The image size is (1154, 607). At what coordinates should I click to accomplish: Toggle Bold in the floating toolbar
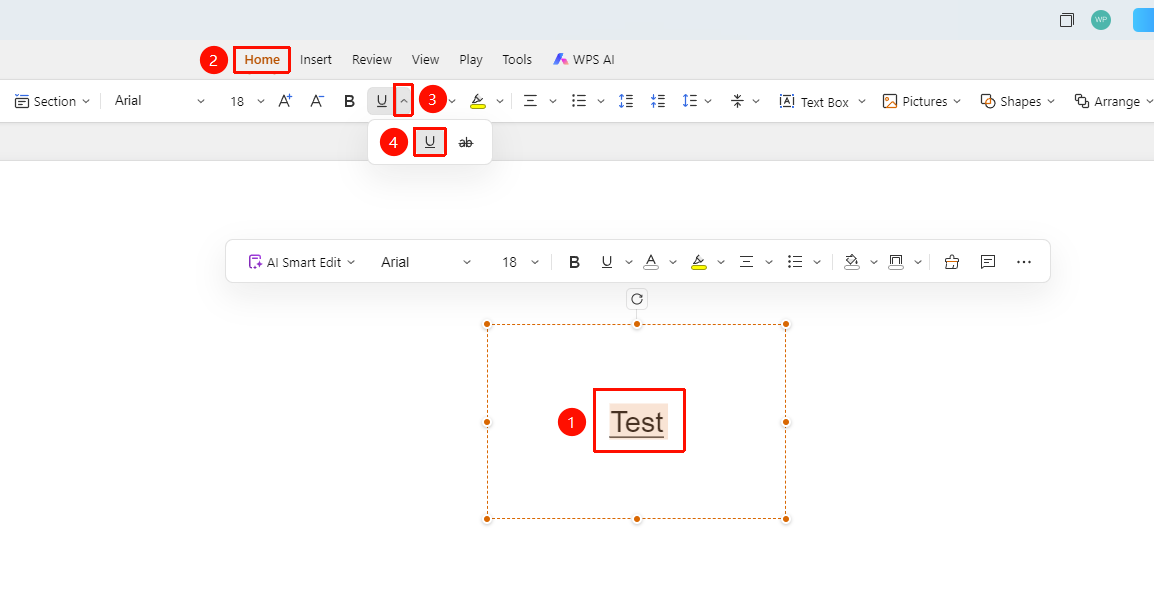(x=575, y=262)
